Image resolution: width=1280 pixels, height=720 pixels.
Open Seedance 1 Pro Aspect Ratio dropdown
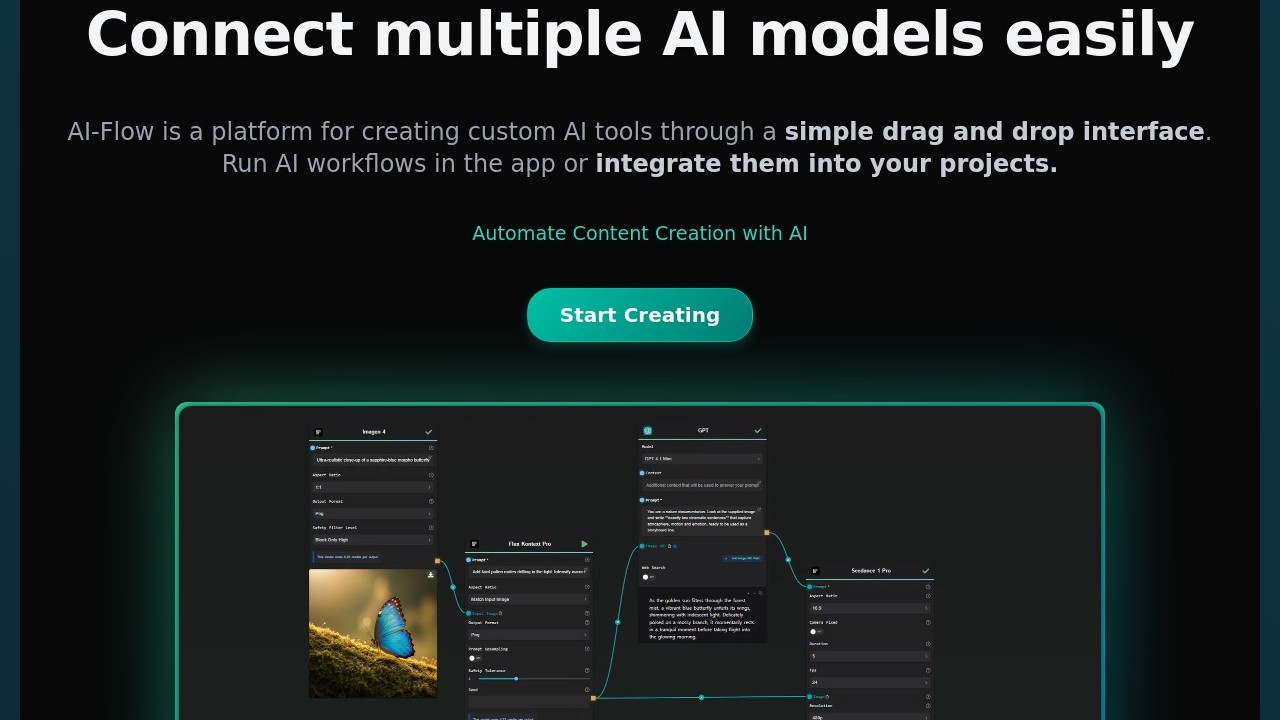869,607
